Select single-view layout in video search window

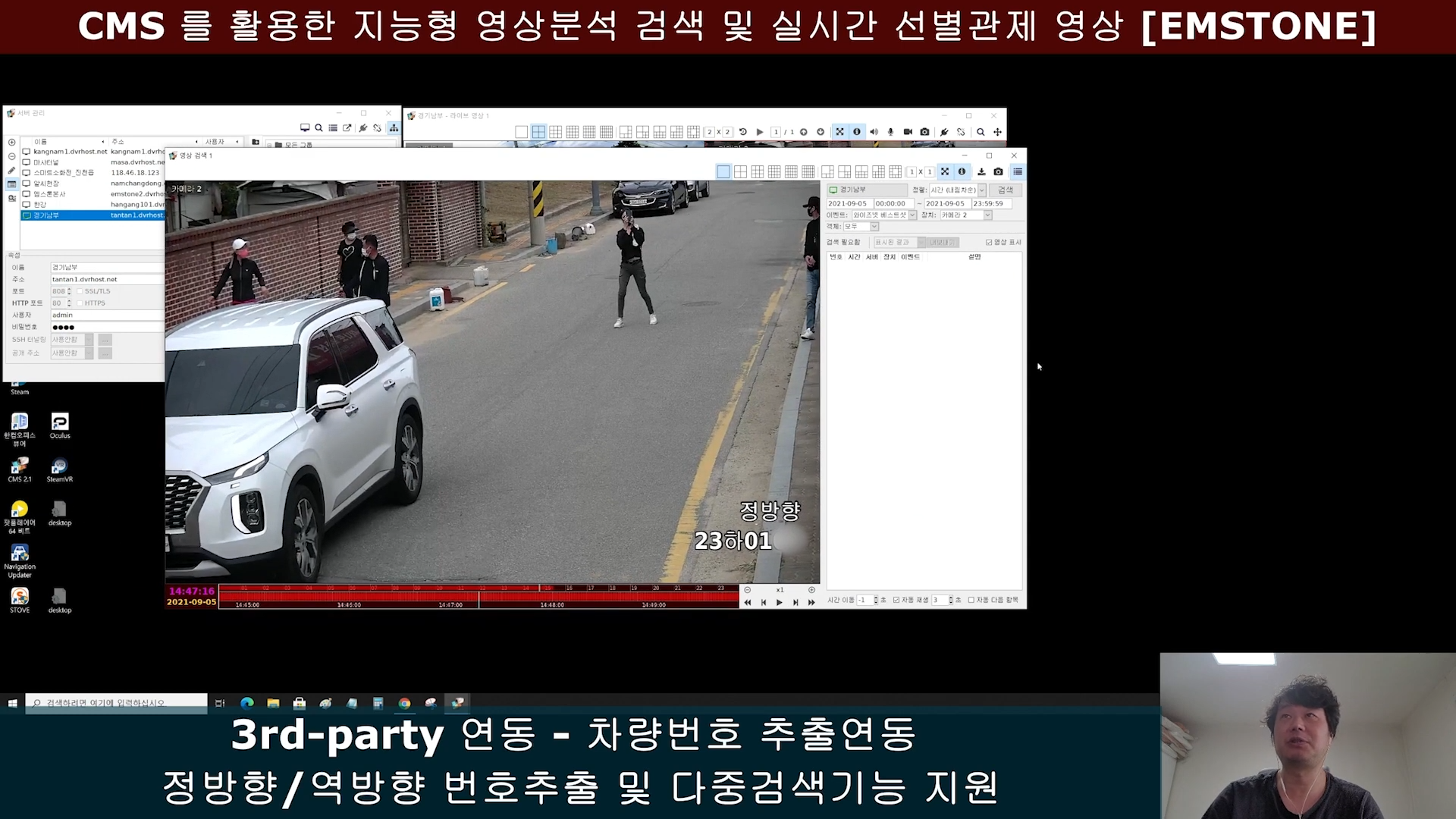coord(723,172)
